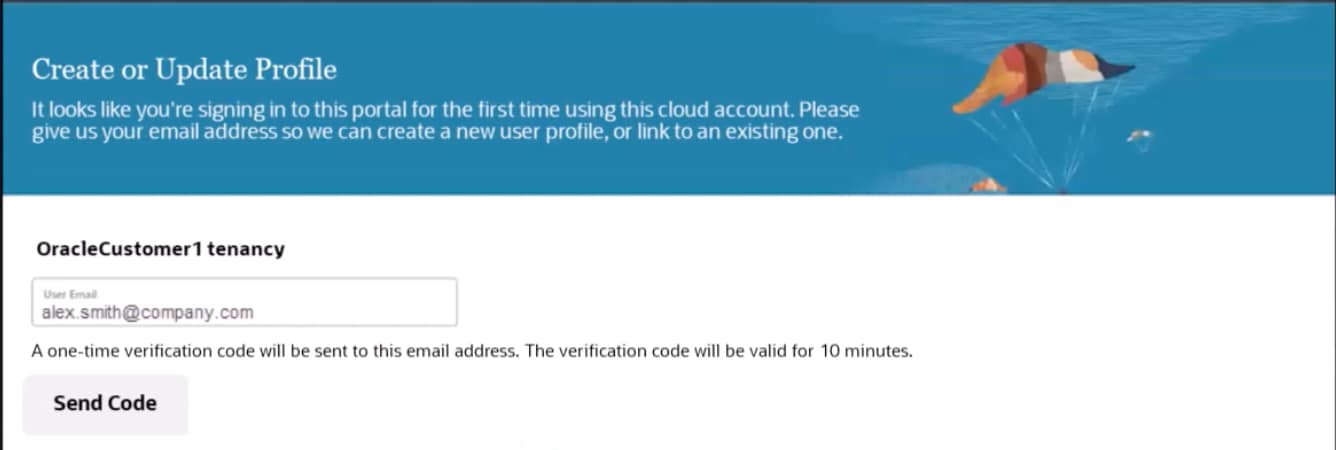The height and width of the screenshot is (450, 1336).
Task: Focus the User Email input field
Action: [x=245, y=302]
